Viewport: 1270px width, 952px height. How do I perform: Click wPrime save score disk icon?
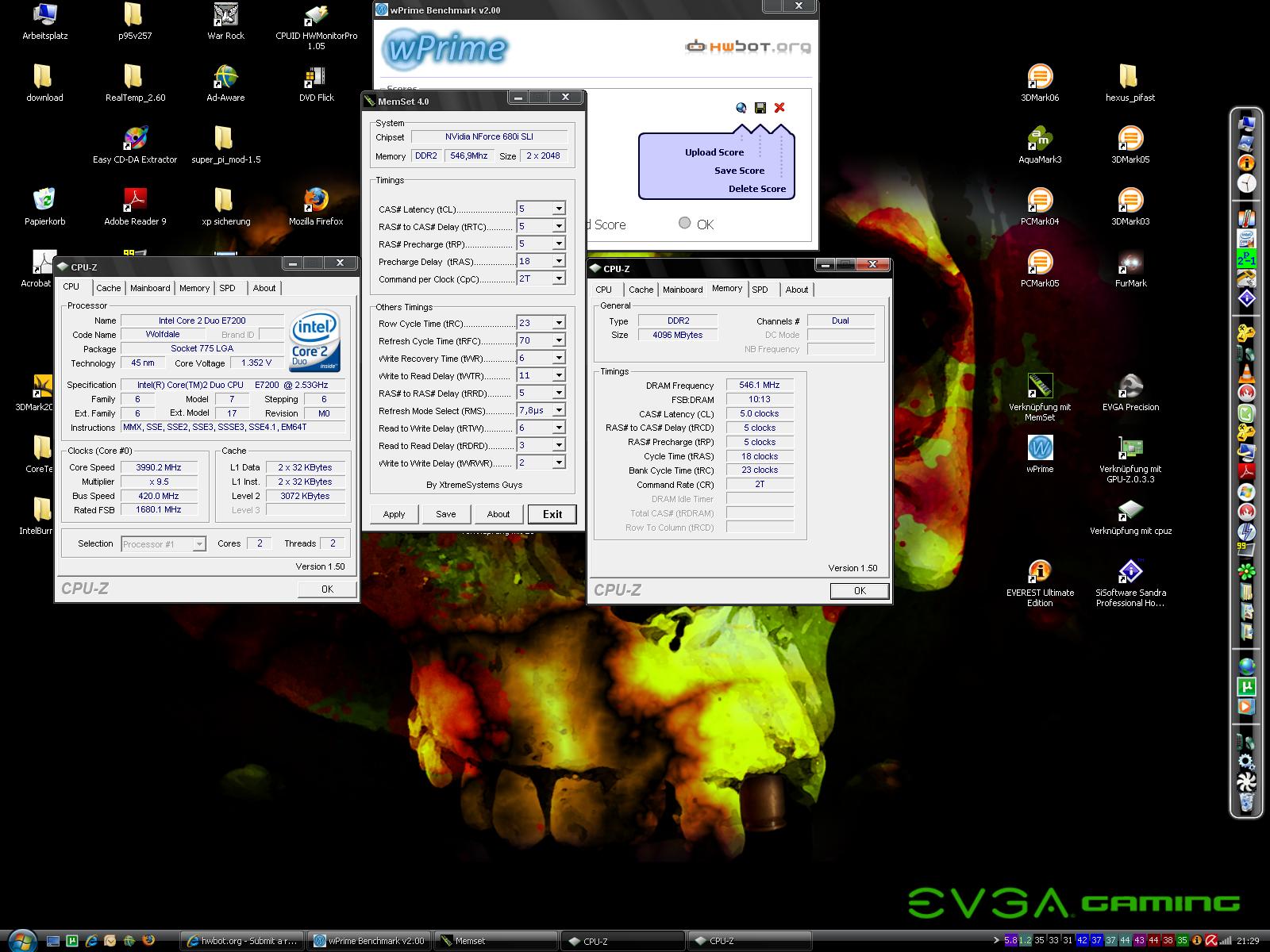click(x=760, y=108)
